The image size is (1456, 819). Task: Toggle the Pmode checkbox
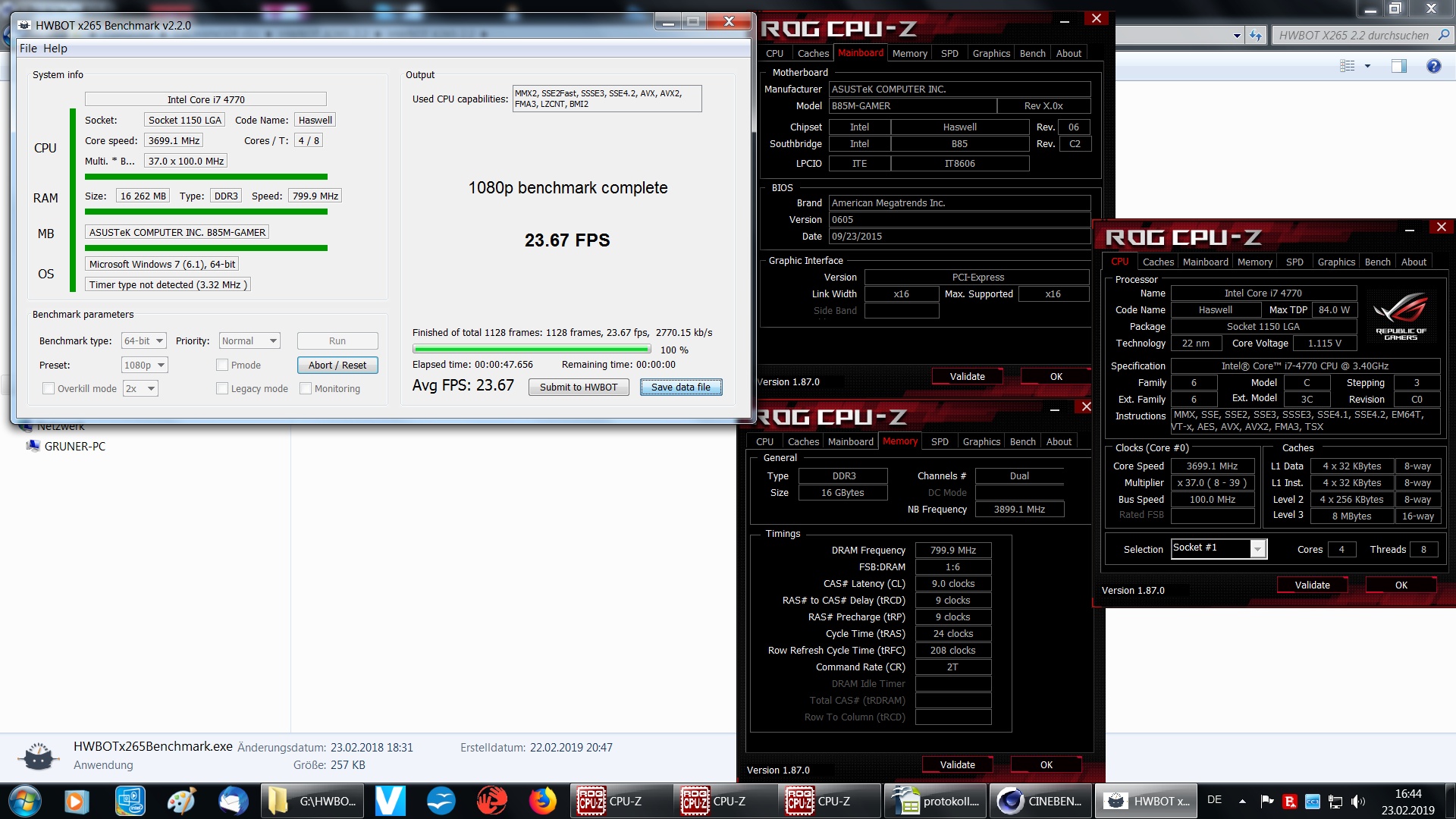222,365
